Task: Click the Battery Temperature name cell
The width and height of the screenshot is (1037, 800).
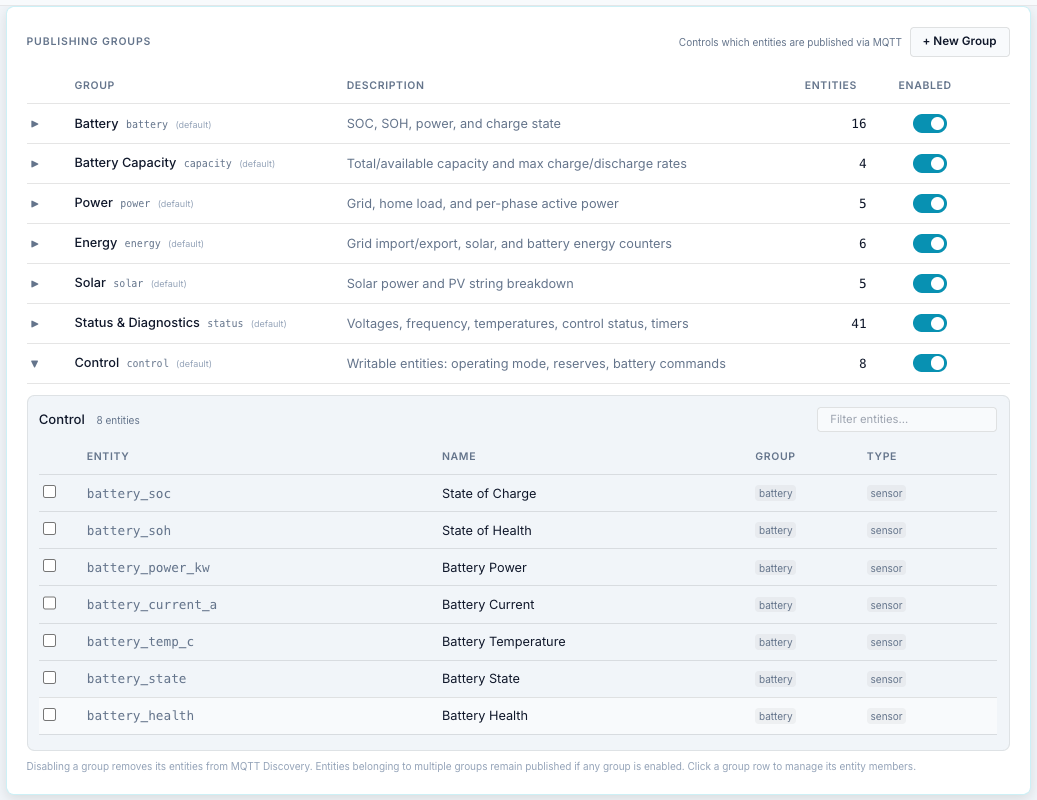Action: [x=503, y=642]
